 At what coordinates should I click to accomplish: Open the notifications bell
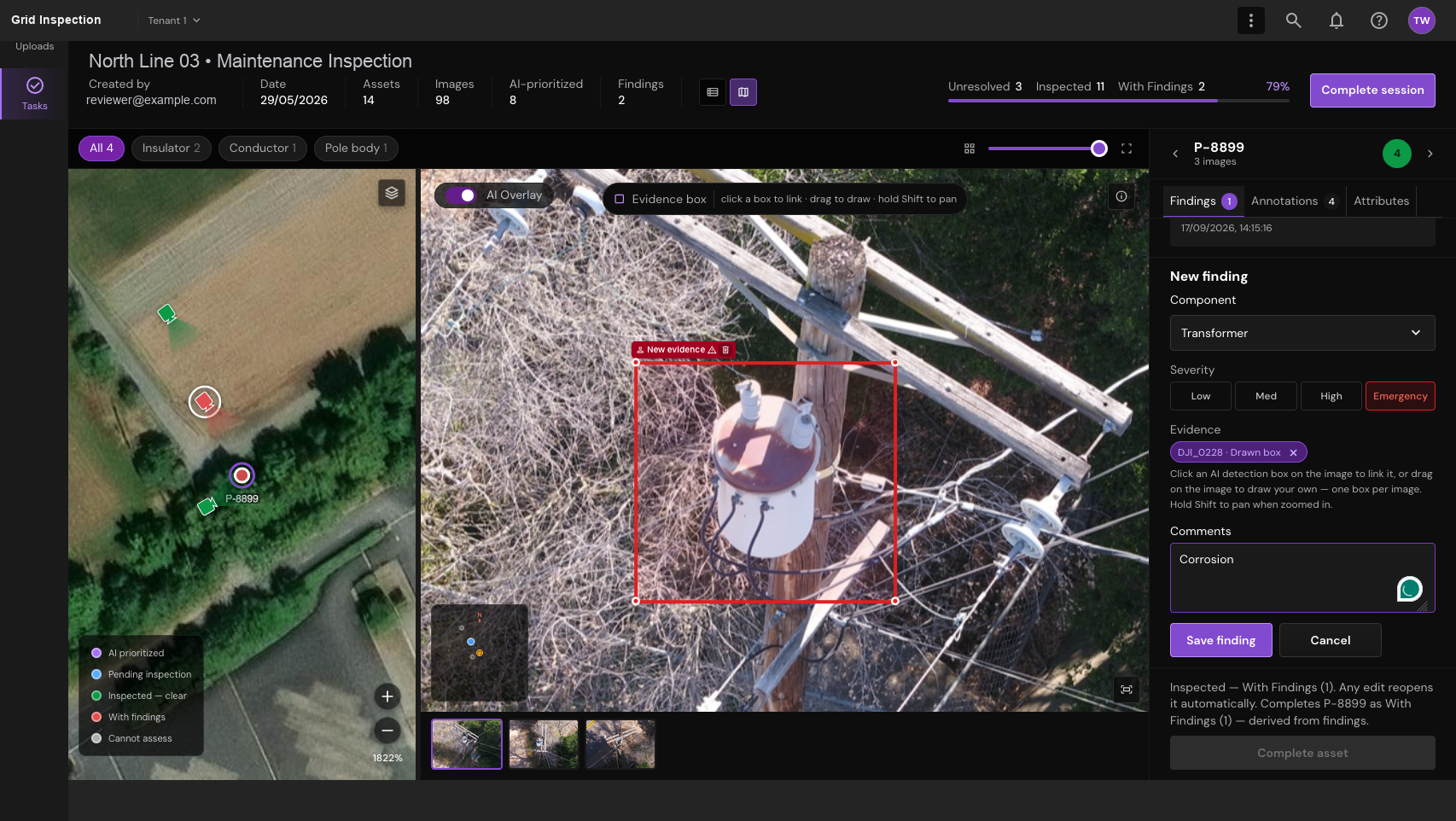[1336, 20]
